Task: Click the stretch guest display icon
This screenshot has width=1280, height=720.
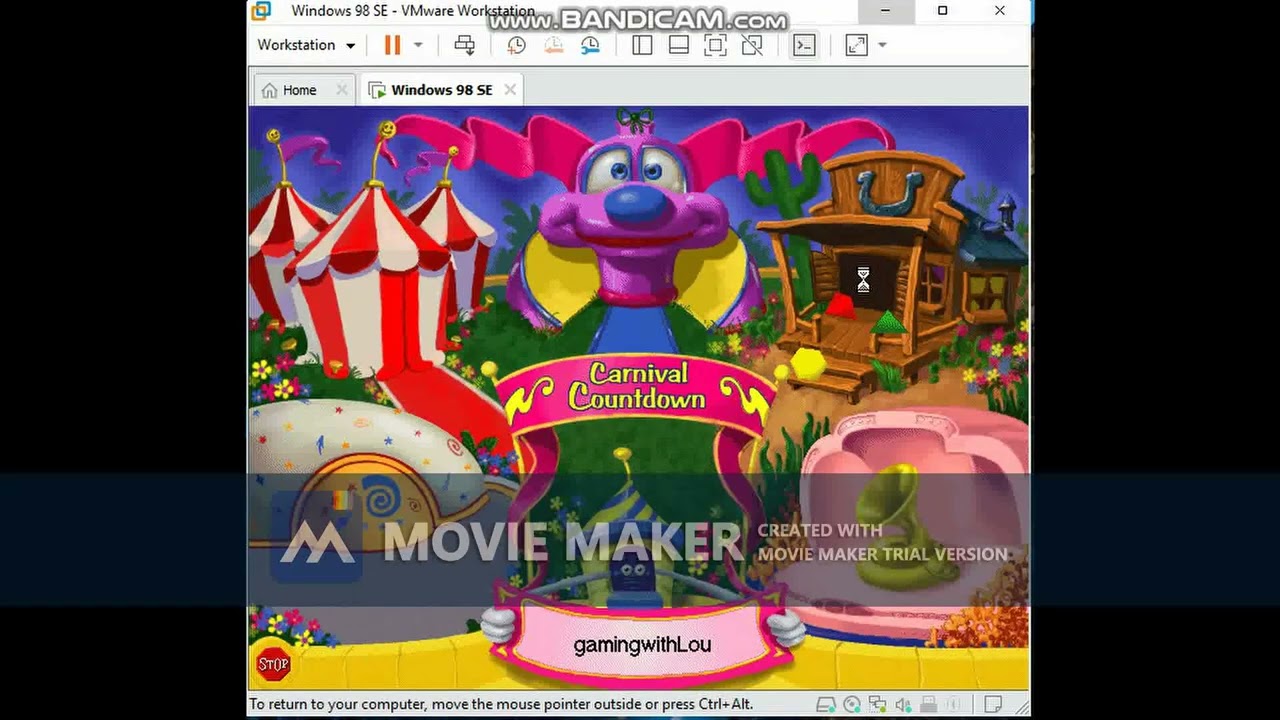Action: 857,45
